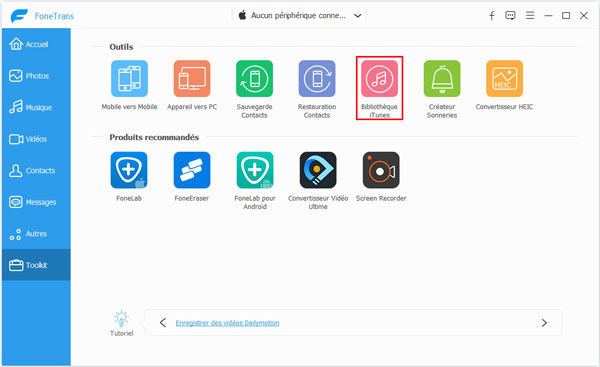Select the FoneEraser product icon
The image size is (600, 367).
(192, 170)
